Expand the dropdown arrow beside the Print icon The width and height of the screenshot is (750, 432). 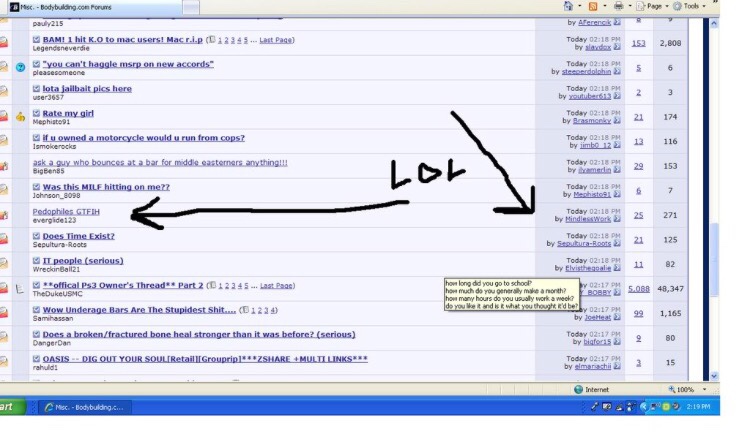[x=632, y=6]
